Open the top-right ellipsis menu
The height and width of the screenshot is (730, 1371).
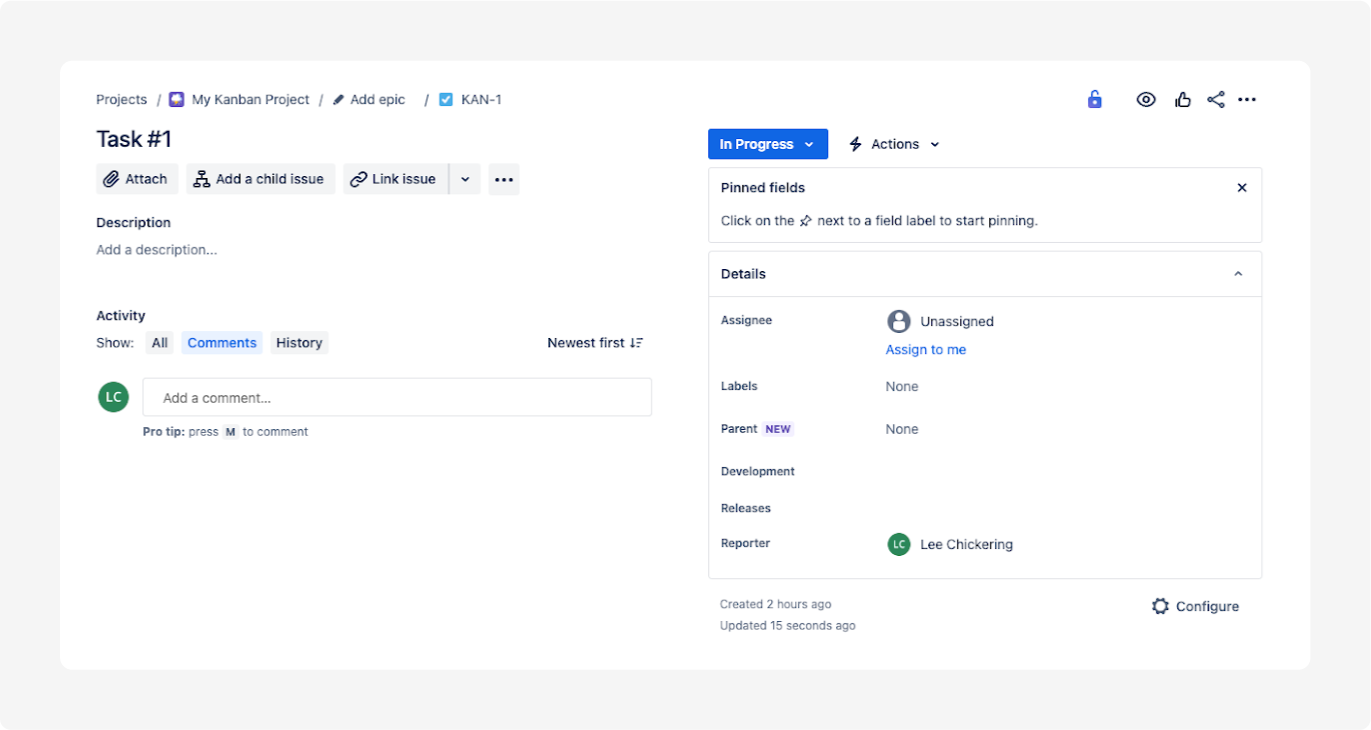(x=1247, y=99)
